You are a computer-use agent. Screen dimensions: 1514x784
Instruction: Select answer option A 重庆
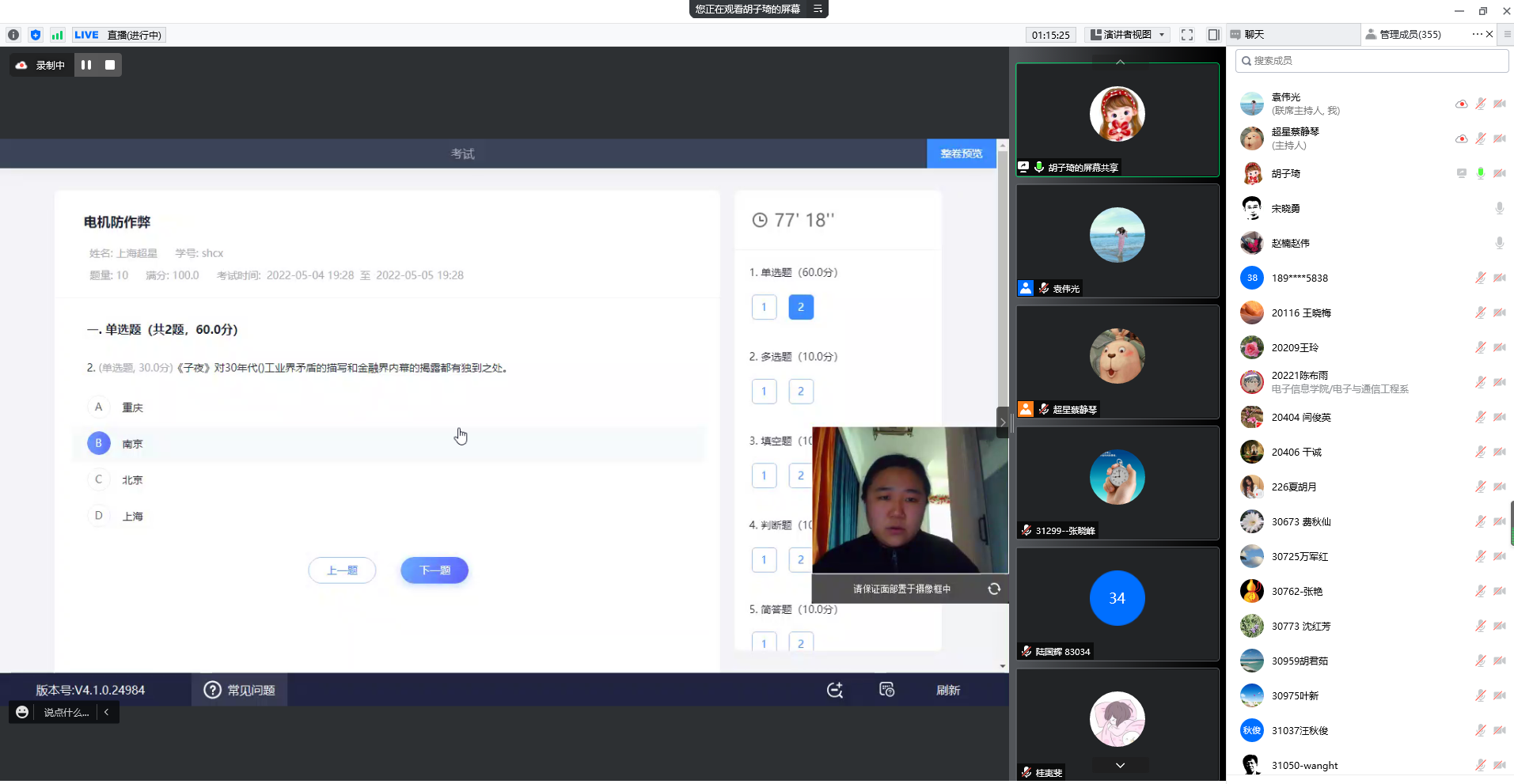click(x=99, y=407)
